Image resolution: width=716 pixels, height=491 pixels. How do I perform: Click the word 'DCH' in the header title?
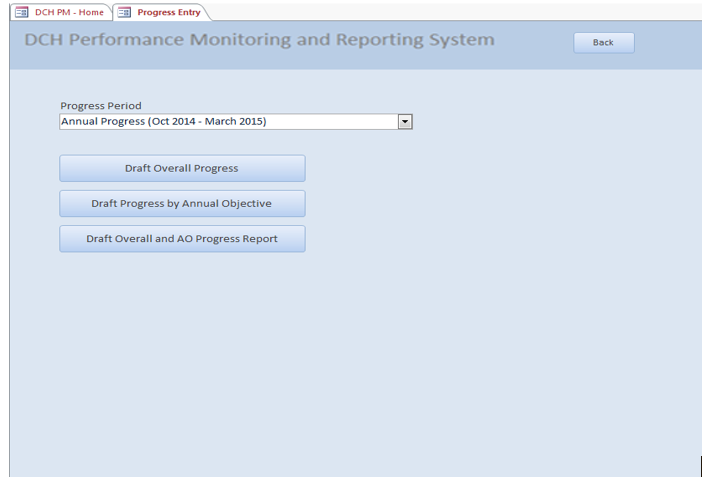click(x=44, y=41)
